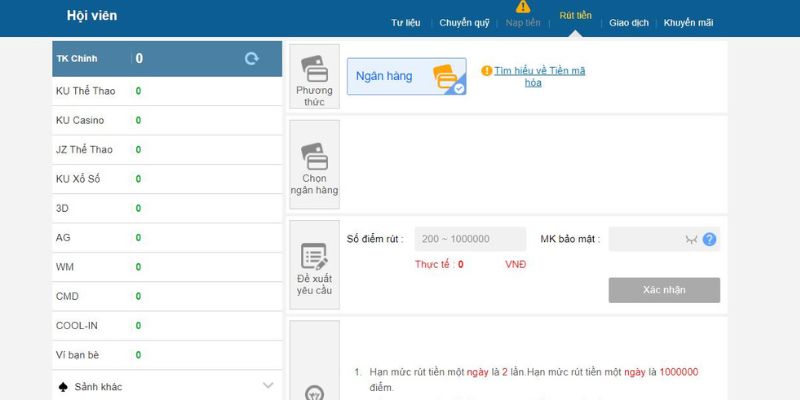
Task: Click the spade icon next to Sảnh khác
Action: click(63, 387)
